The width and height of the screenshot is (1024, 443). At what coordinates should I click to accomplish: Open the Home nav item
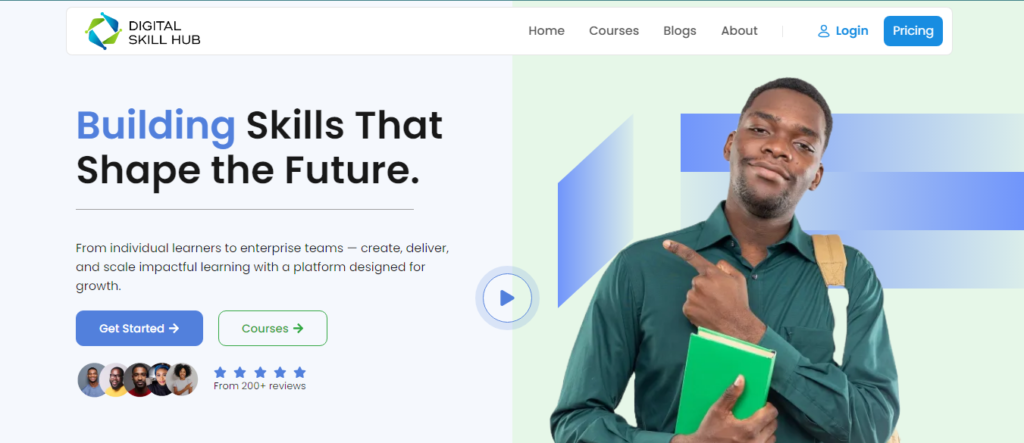547,31
